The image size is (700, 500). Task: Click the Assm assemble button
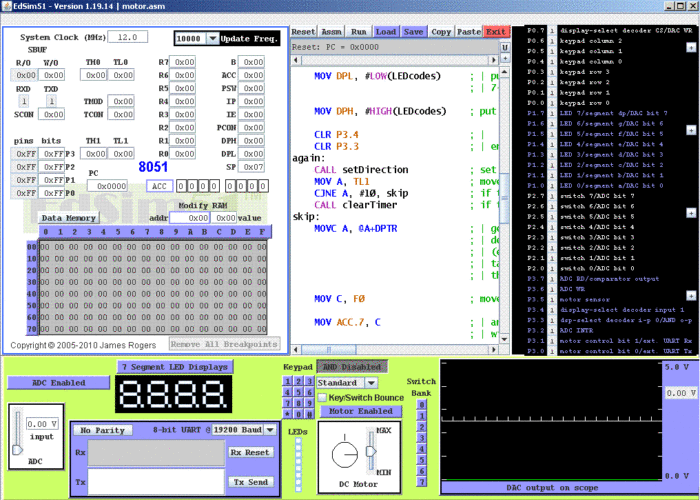331,32
